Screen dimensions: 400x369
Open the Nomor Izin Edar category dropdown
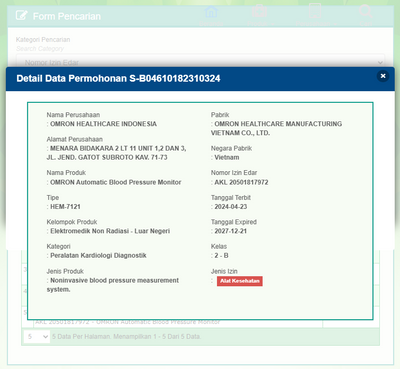pos(200,62)
